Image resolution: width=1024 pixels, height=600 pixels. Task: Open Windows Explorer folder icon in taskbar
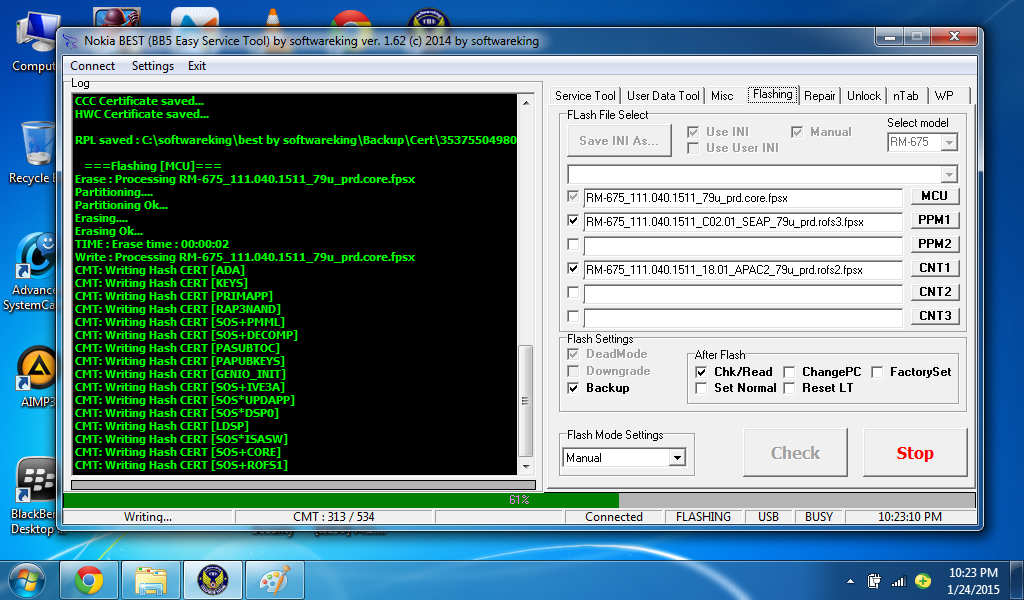[150, 580]
